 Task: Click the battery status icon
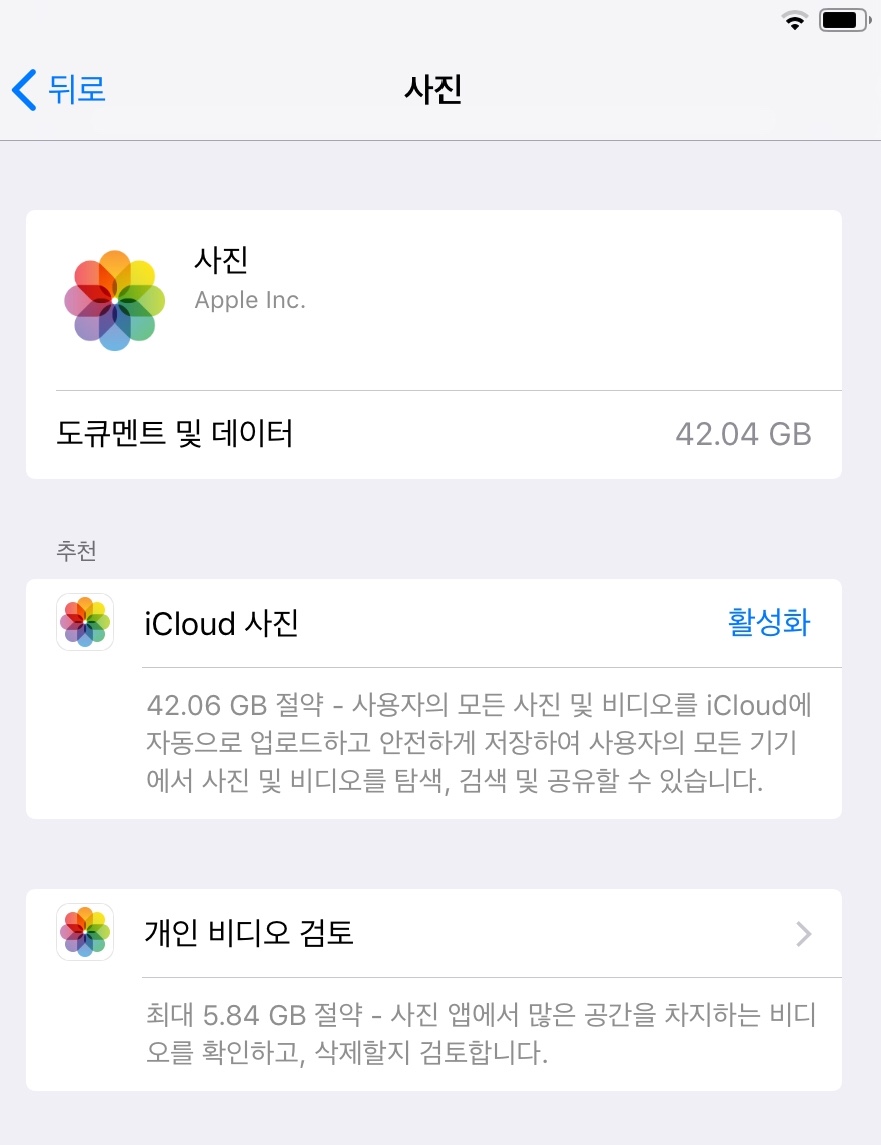pyautogui.click(x=843, y=21)
